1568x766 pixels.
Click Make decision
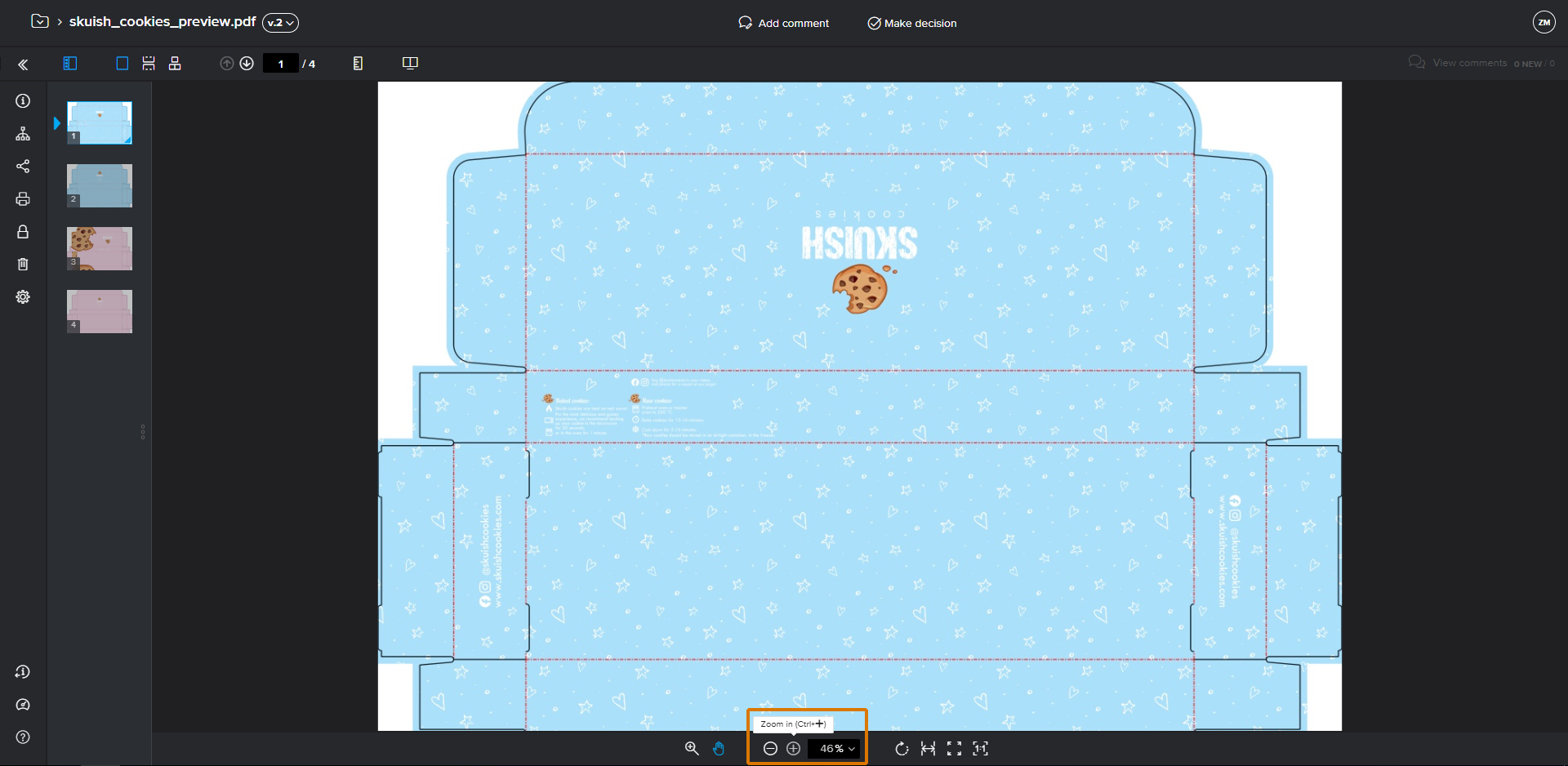tap(912, 23)
